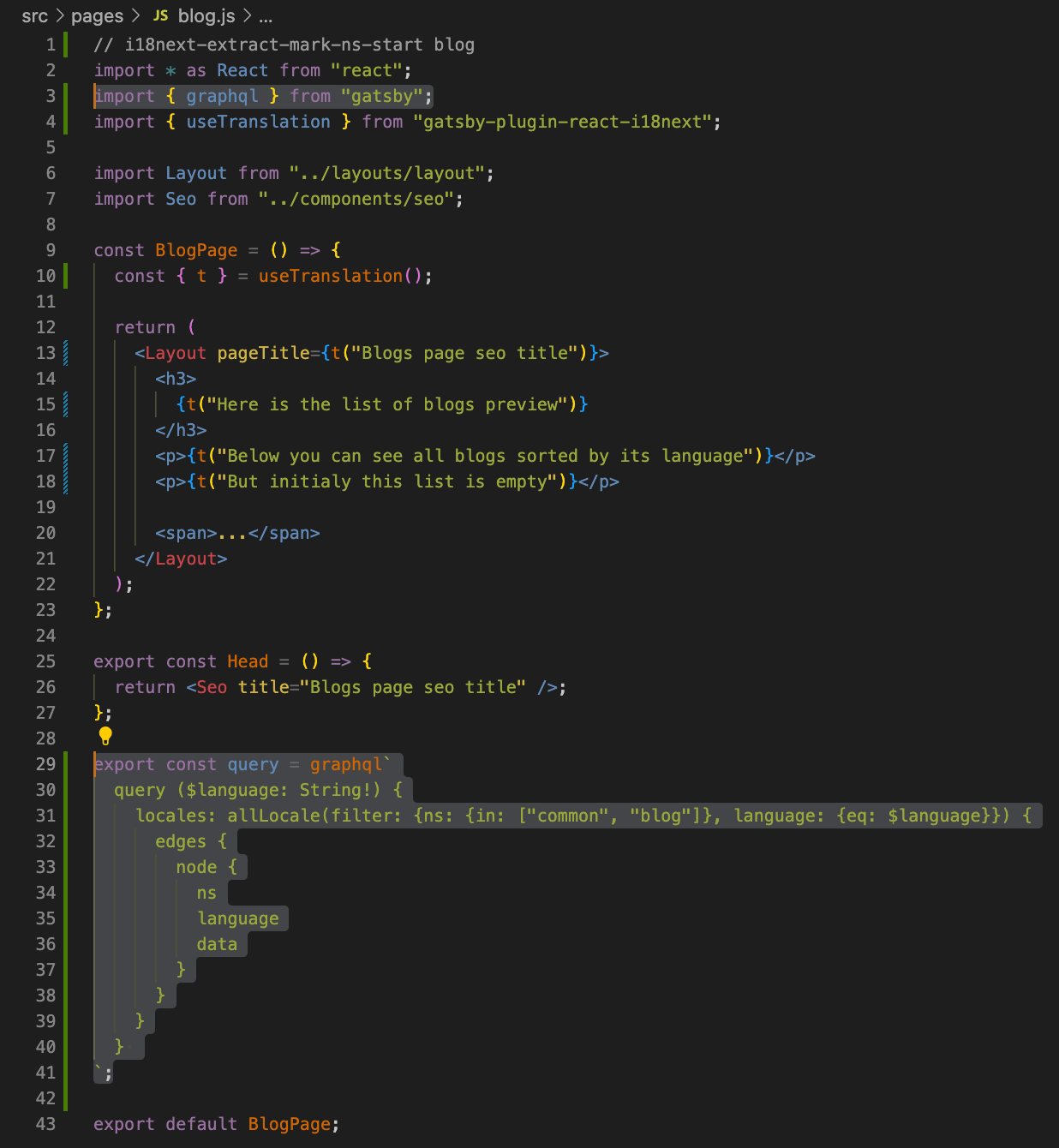Click the React identifier on line 2
This screenshot has height=1148, width=1059.
click(242, 70)
